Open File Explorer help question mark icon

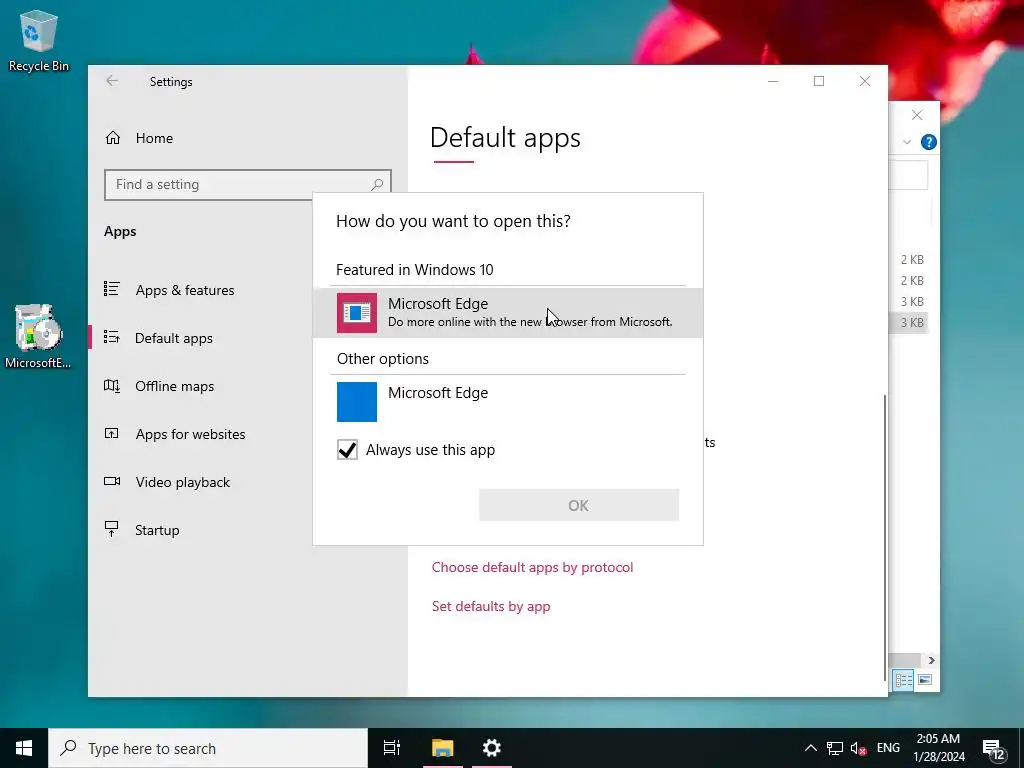click(928, 142)
